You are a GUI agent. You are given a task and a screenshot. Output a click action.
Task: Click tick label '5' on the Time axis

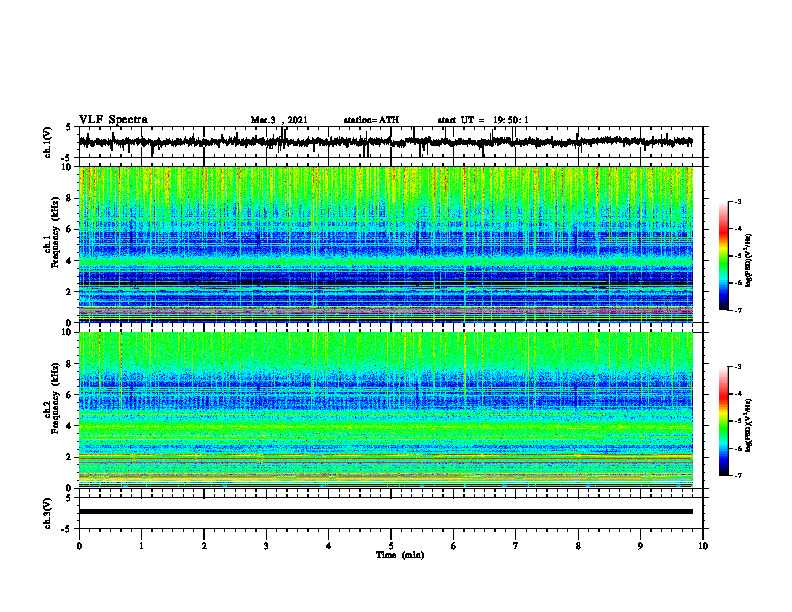[x=391, y=546]
